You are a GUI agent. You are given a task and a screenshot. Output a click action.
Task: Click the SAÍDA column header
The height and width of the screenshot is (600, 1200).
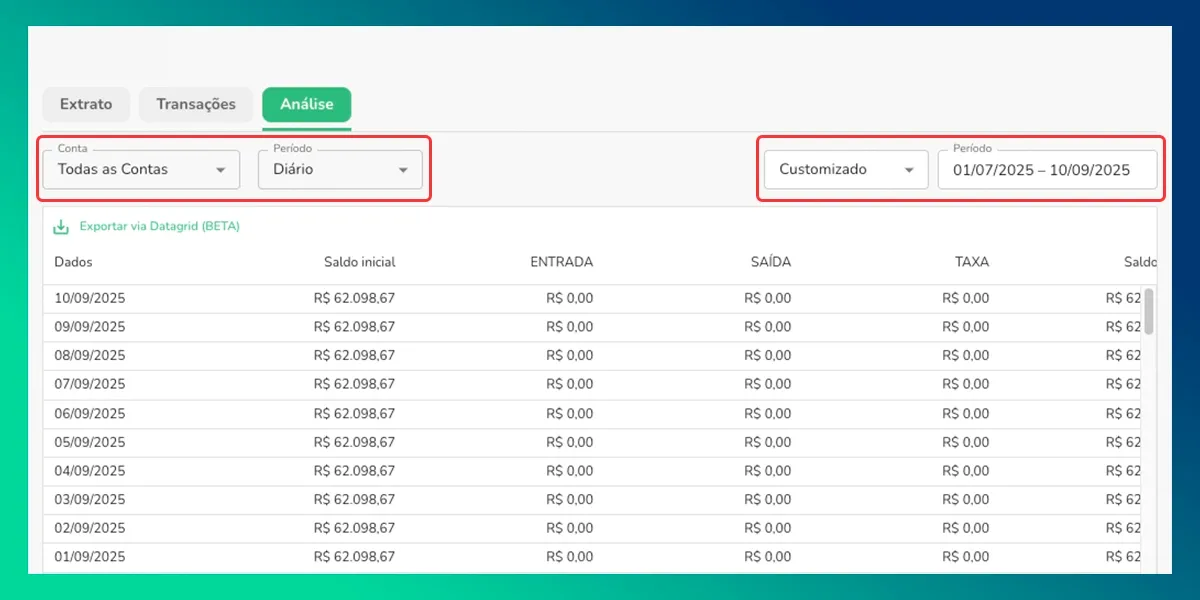tap(770, 262)
